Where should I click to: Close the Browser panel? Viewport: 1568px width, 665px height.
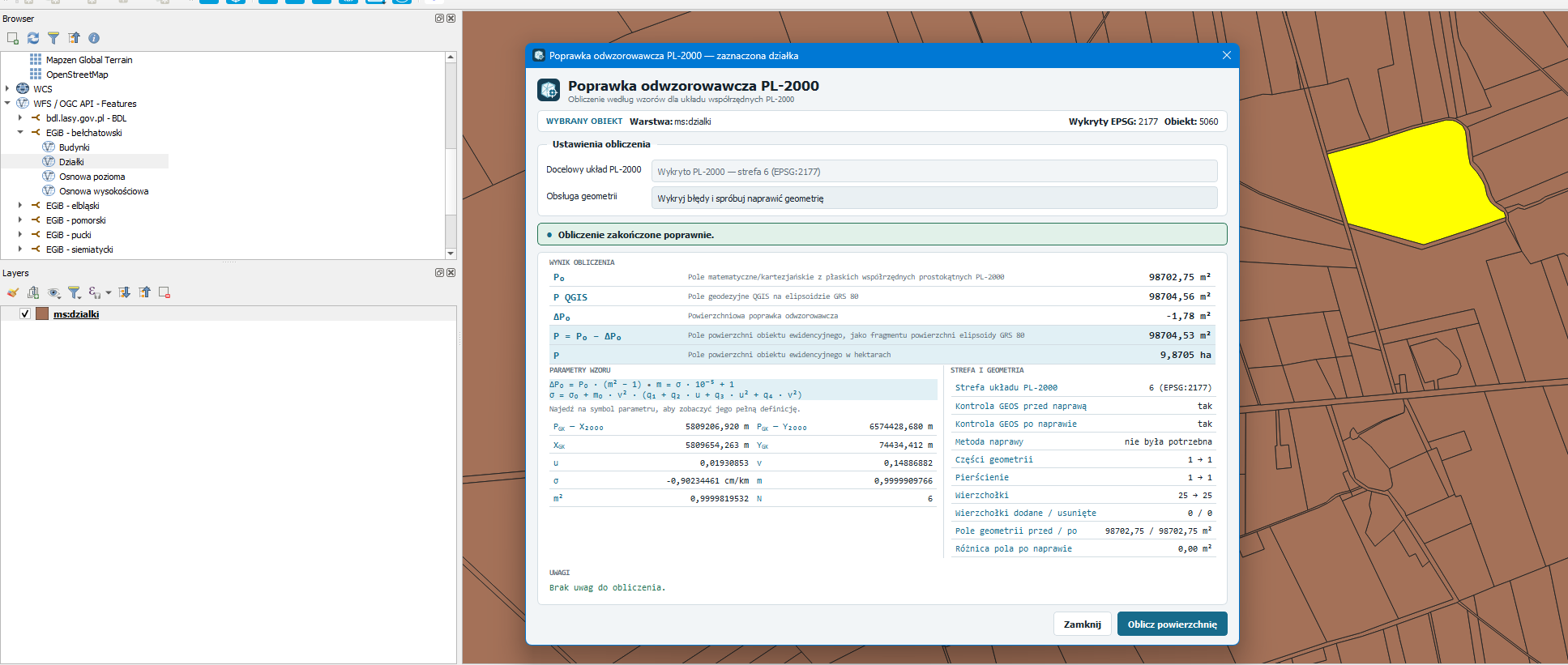(451, 19)
